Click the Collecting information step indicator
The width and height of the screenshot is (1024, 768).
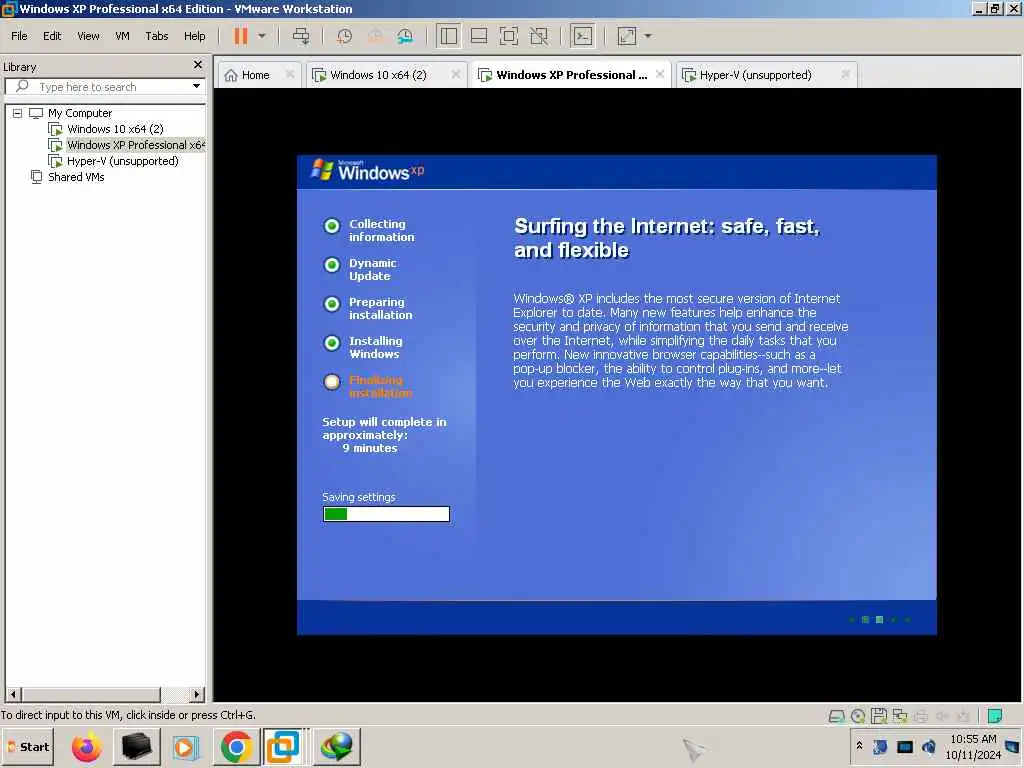pyautogui.click(x=332, y=226)
